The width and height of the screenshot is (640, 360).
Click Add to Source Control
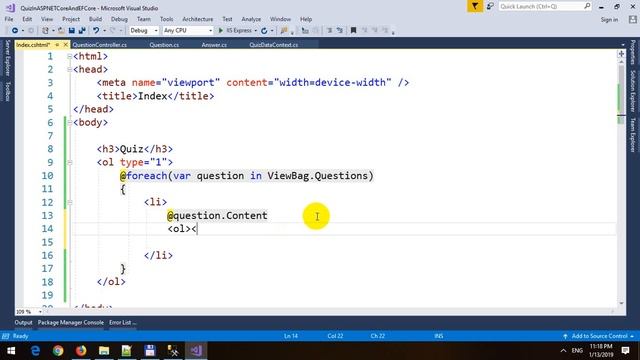click(599, 336)
